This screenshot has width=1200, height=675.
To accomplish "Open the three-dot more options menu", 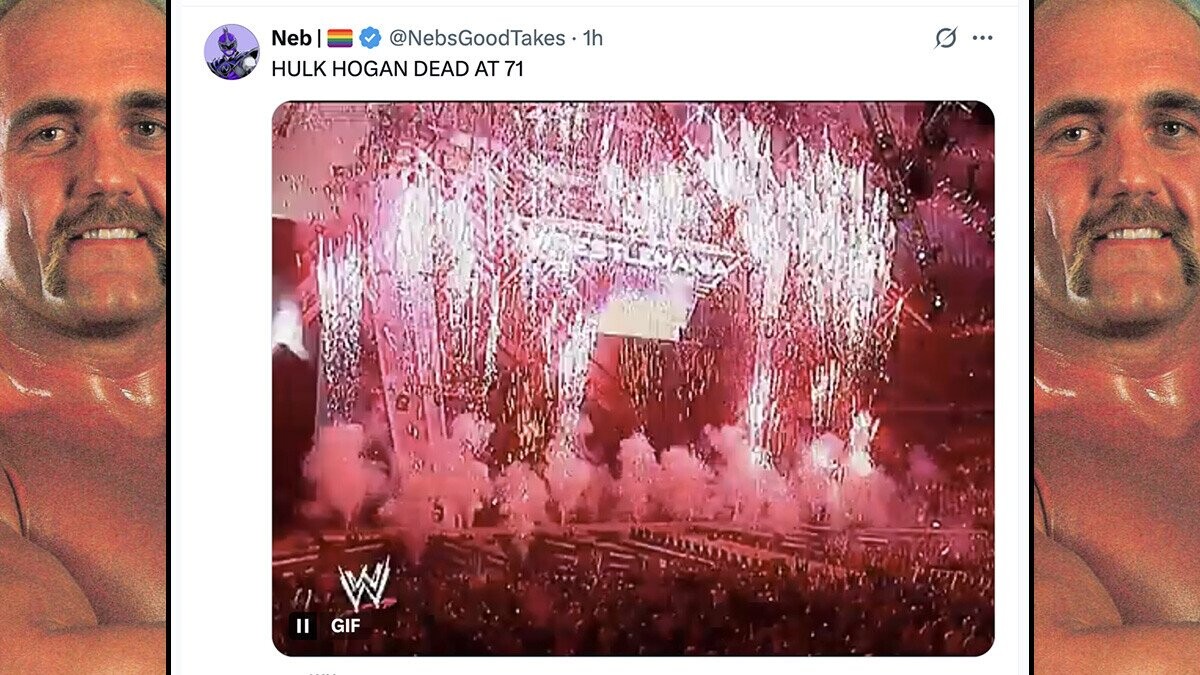I will tap(983, 38).
